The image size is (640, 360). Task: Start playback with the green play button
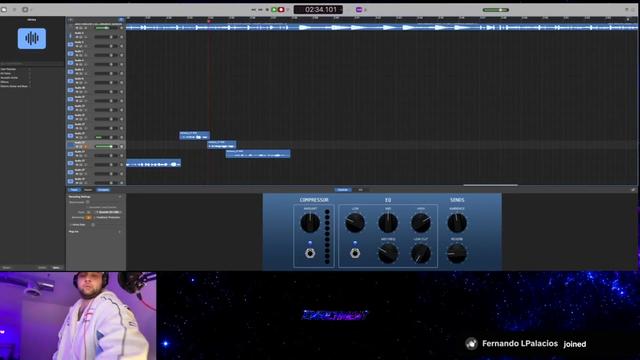point(274,9)
